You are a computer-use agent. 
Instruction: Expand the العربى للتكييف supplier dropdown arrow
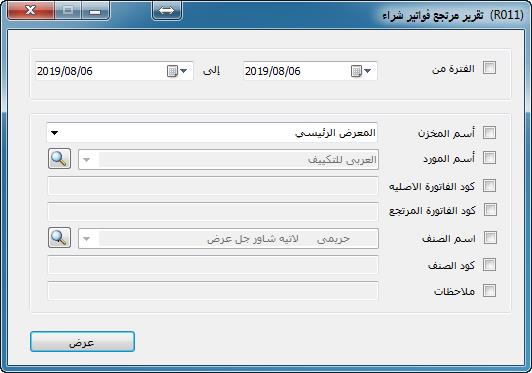coord(87,160)
